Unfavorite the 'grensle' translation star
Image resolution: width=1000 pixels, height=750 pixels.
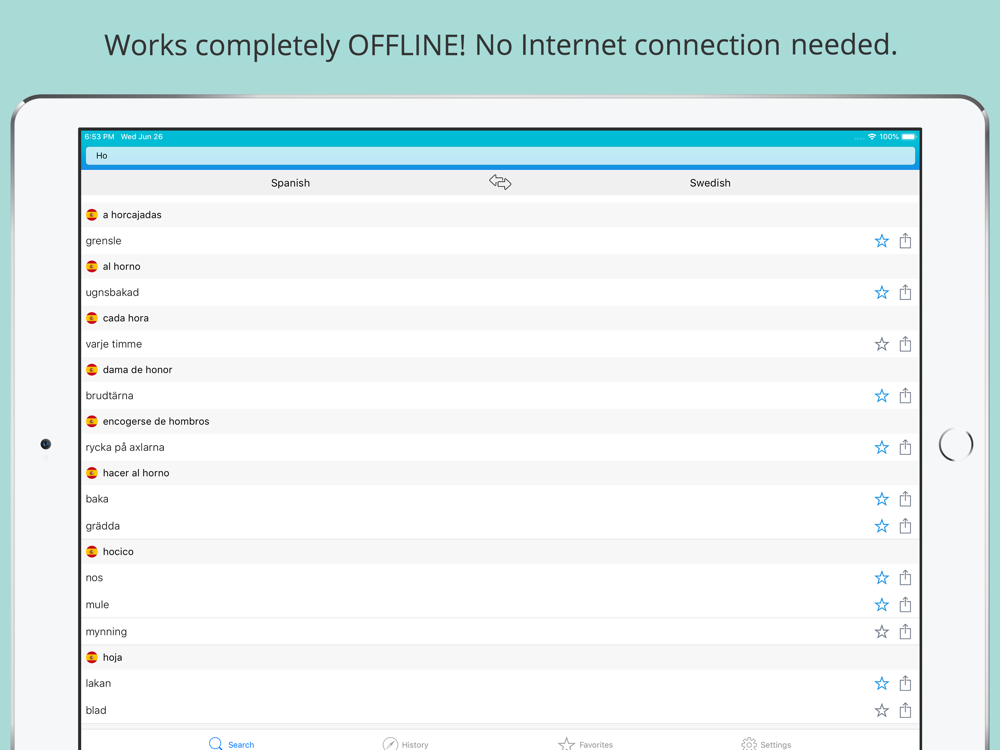881,241
